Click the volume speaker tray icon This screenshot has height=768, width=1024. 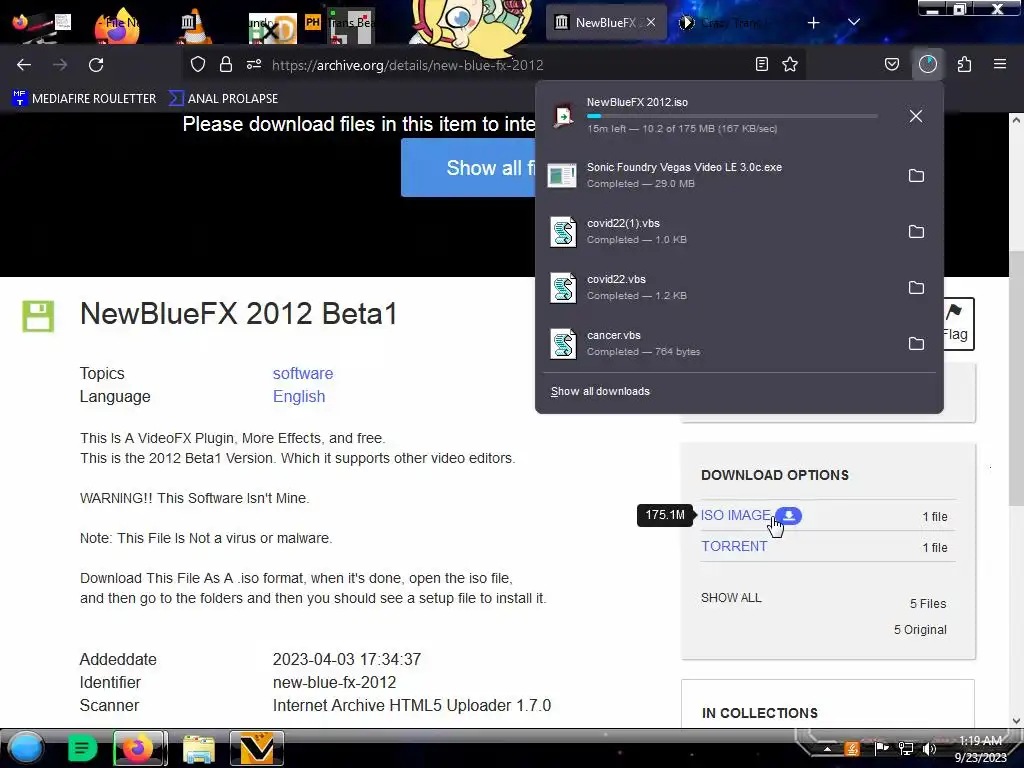click(x=929, y=749)
